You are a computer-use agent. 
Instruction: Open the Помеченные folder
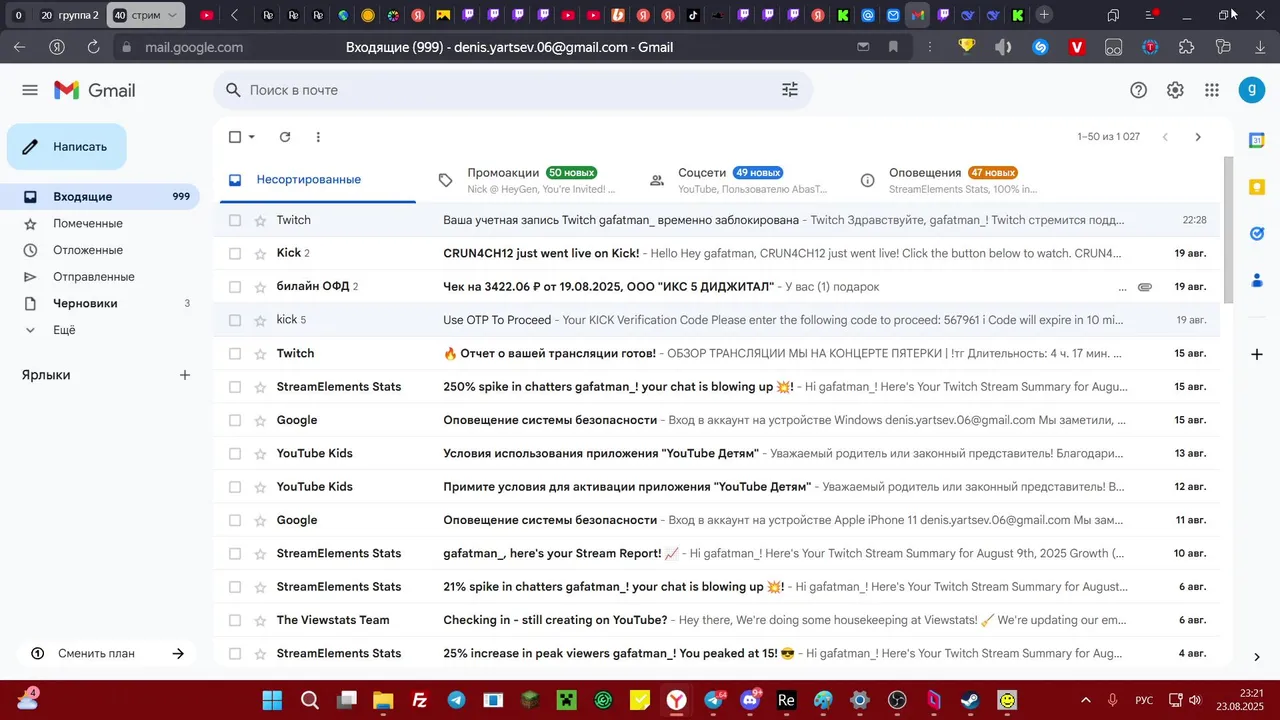[100, 223]
